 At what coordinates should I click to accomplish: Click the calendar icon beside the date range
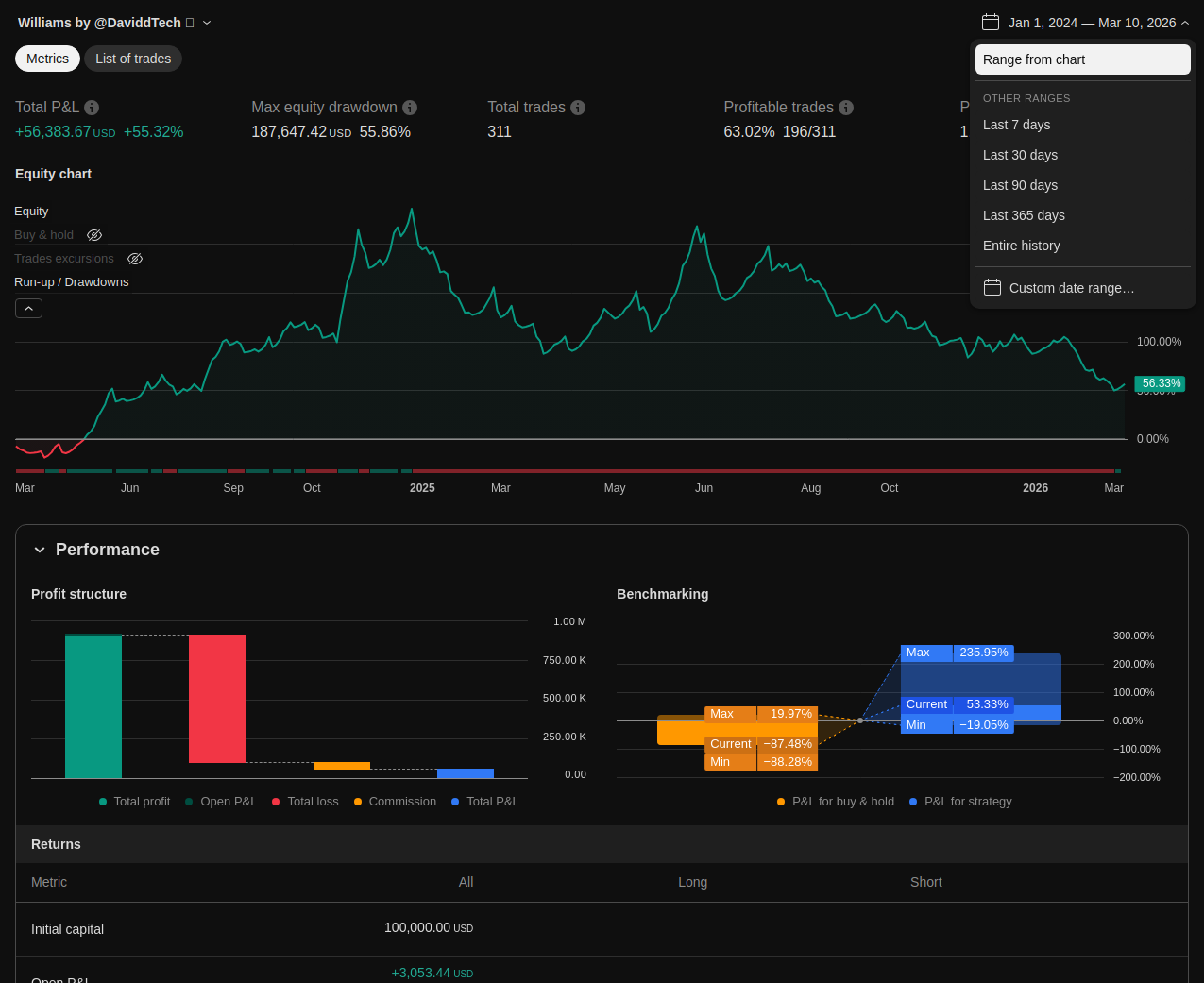click(x=990, y=23)
